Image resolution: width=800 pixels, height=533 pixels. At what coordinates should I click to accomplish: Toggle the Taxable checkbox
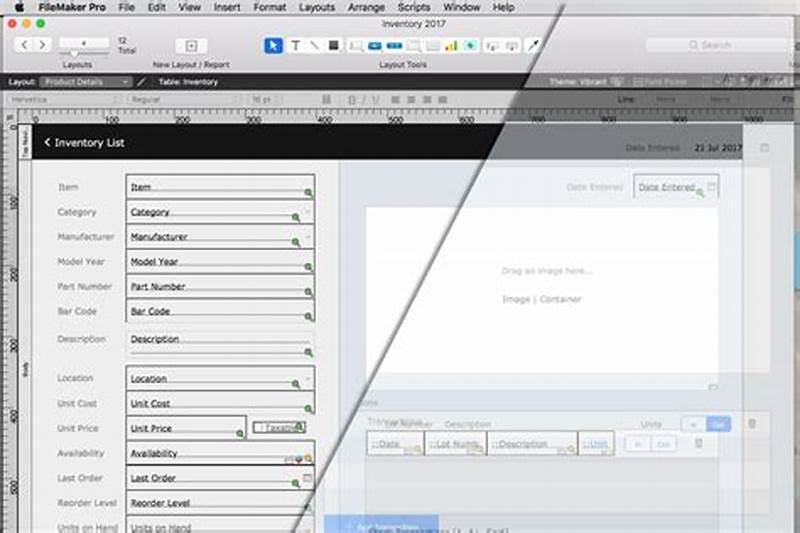click(x=279, y=427)
